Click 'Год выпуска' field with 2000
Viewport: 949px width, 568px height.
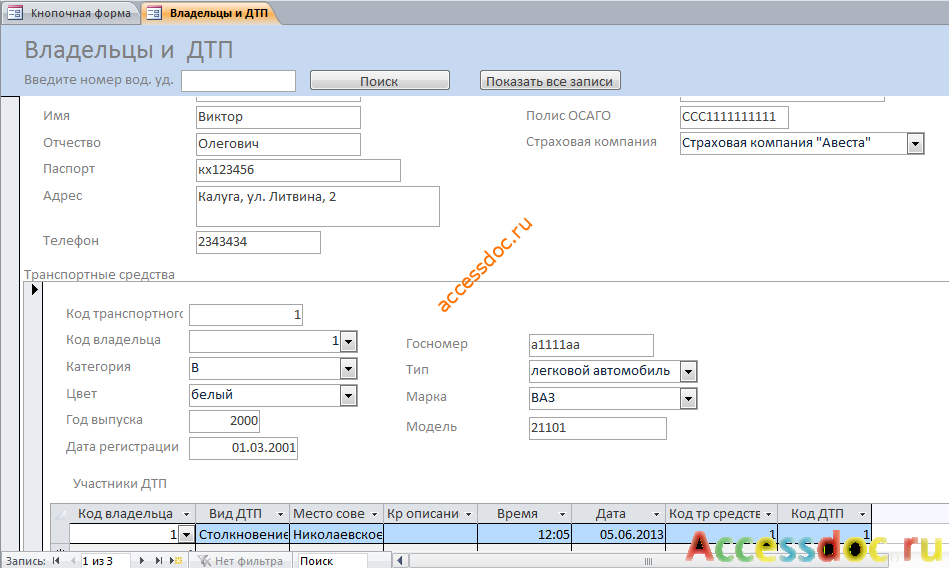[225, 421]
